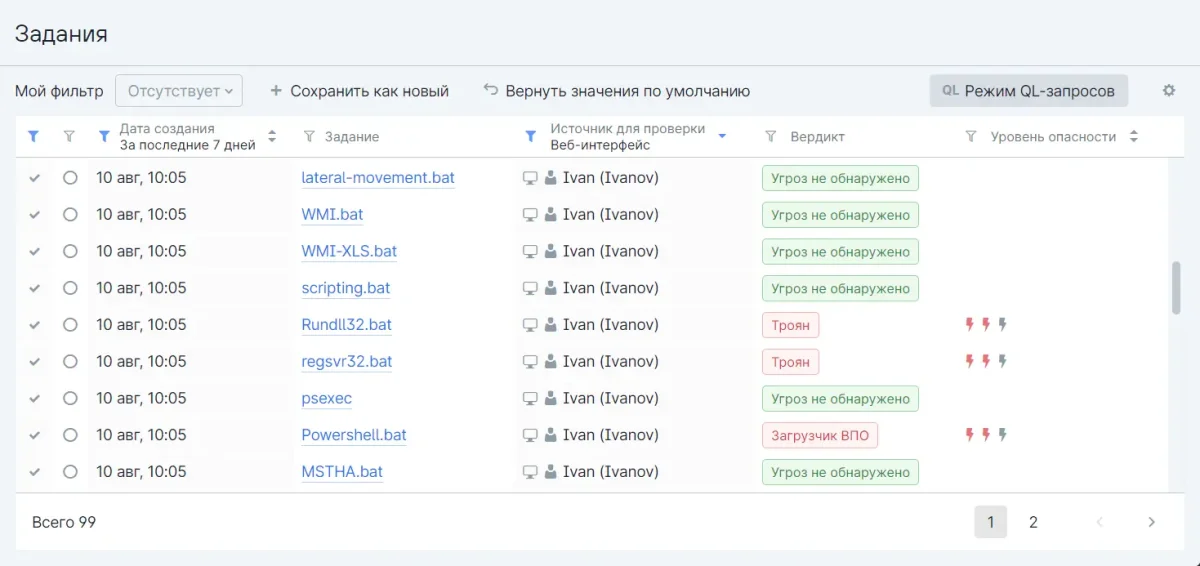Open the Уровень опасности filter icon

pos(971,136)
